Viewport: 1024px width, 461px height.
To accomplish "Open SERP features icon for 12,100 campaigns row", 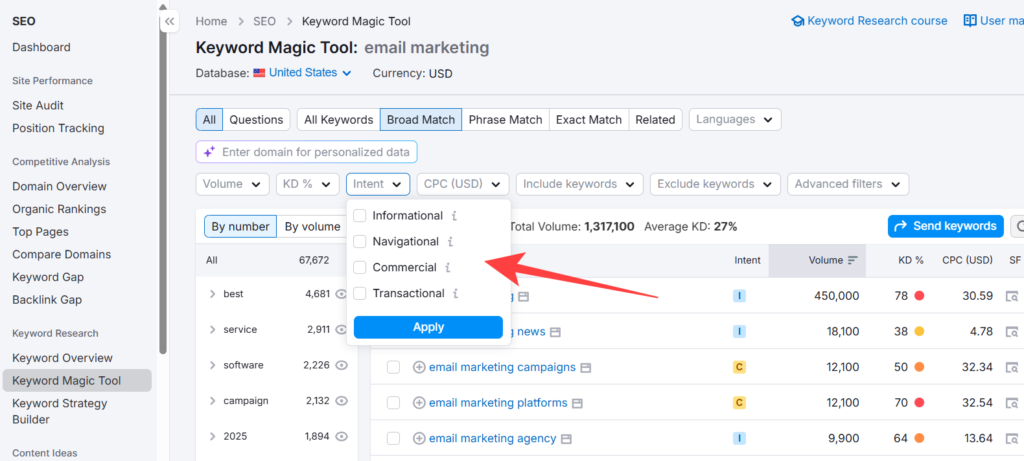I will 1012,368.
